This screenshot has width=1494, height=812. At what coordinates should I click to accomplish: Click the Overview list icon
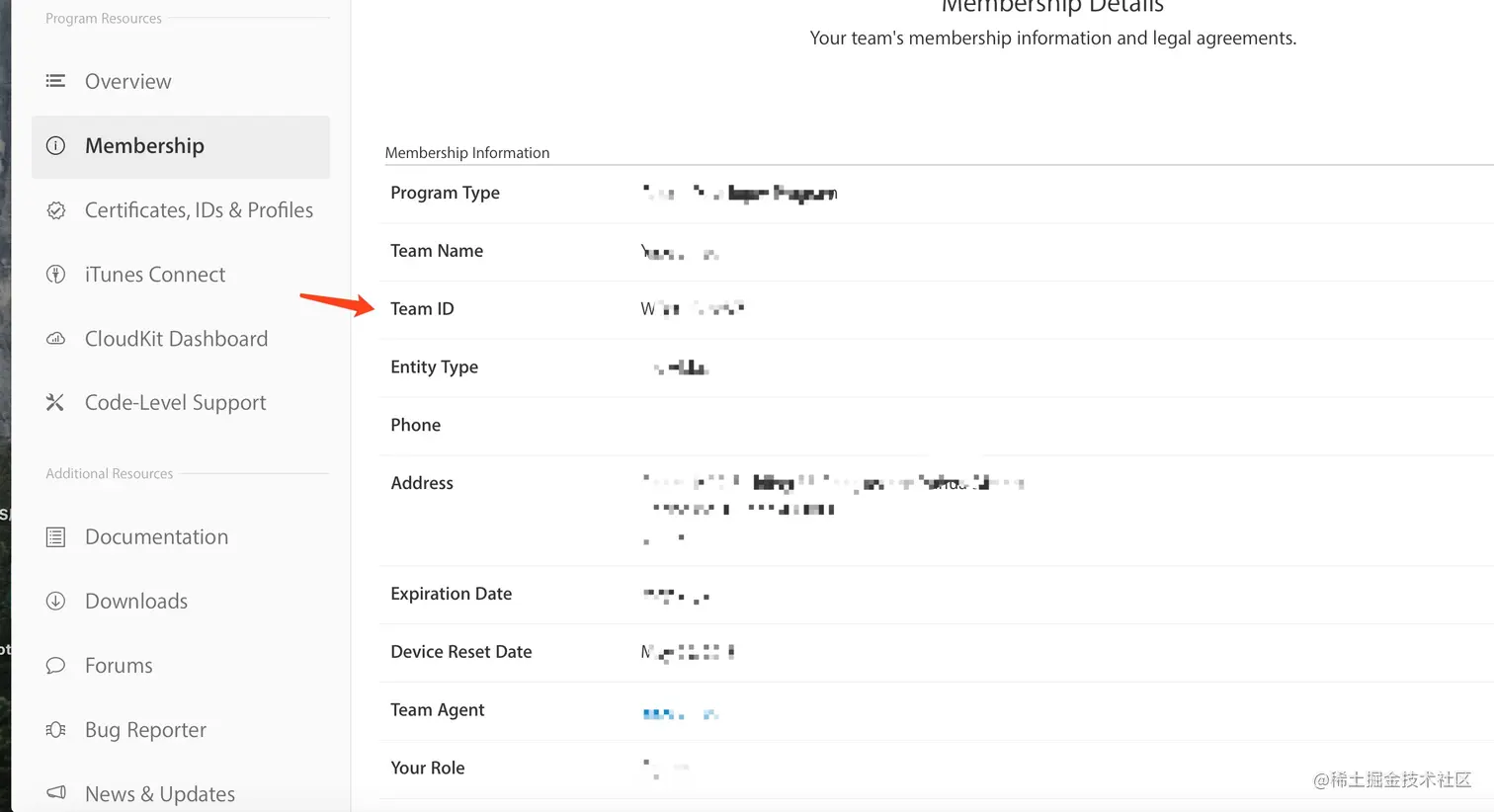[57, 81]
